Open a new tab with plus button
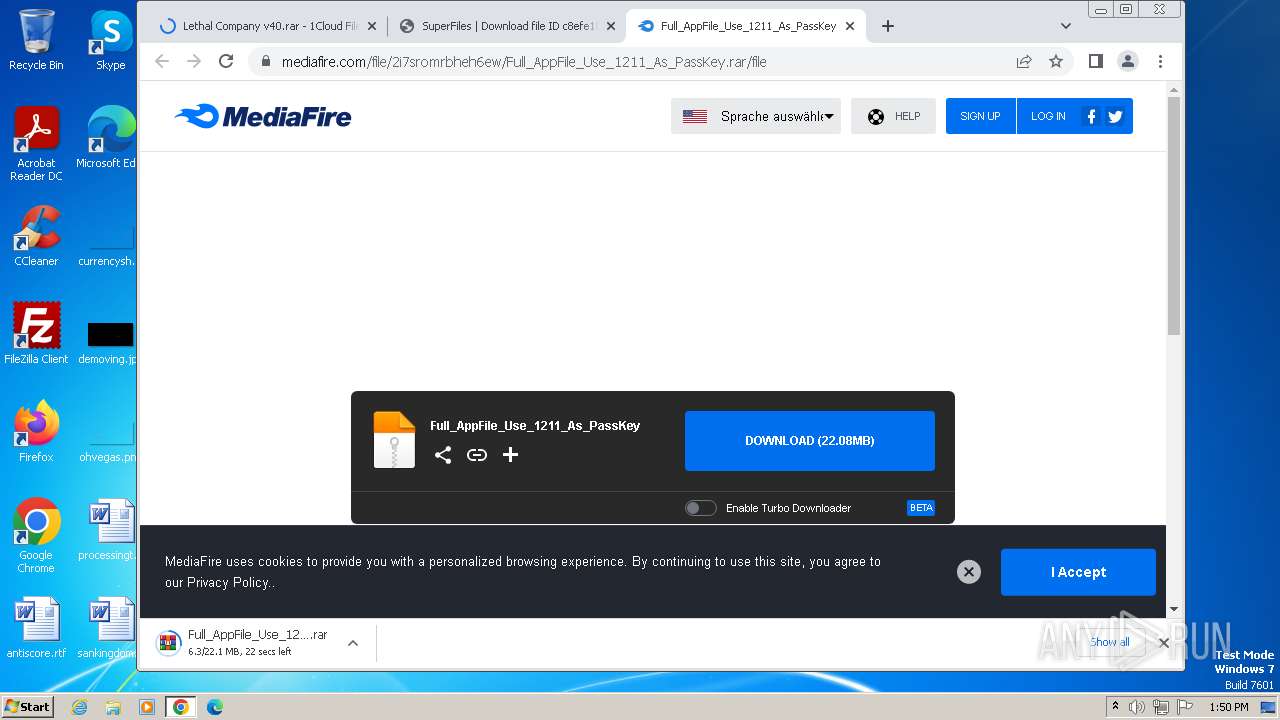The image size is (1280, 720). tap(888, 26)
